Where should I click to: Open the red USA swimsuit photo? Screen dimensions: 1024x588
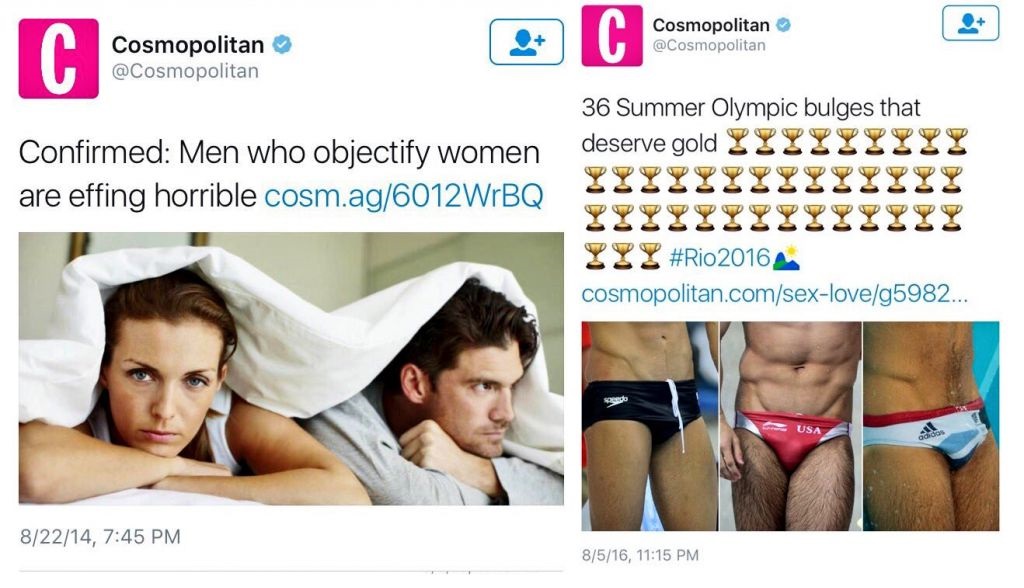791,426
